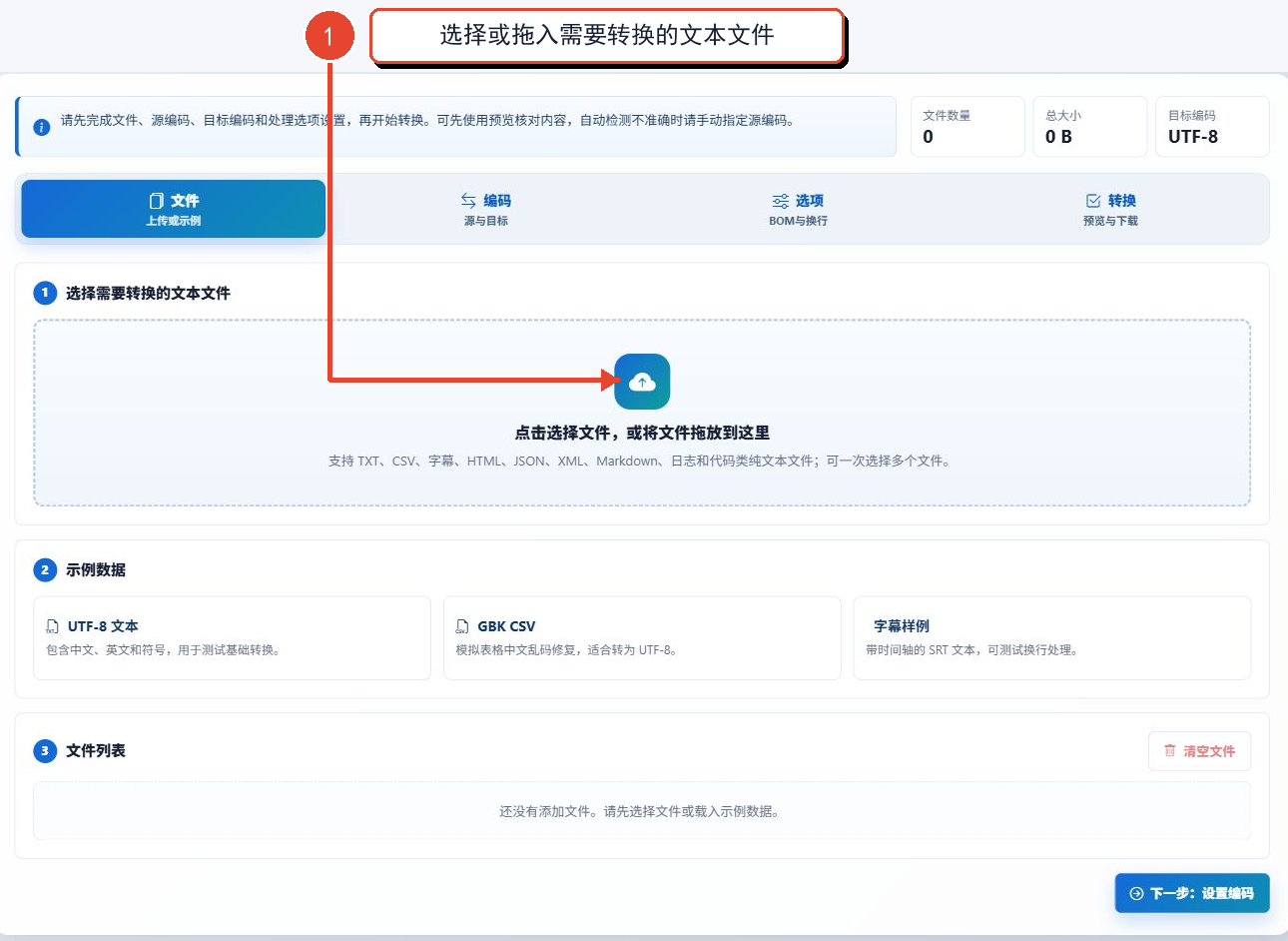This screenshot has width=1288, height=941.
Task: Switch to the 文件 tab
Action: [x=174, y=209]
